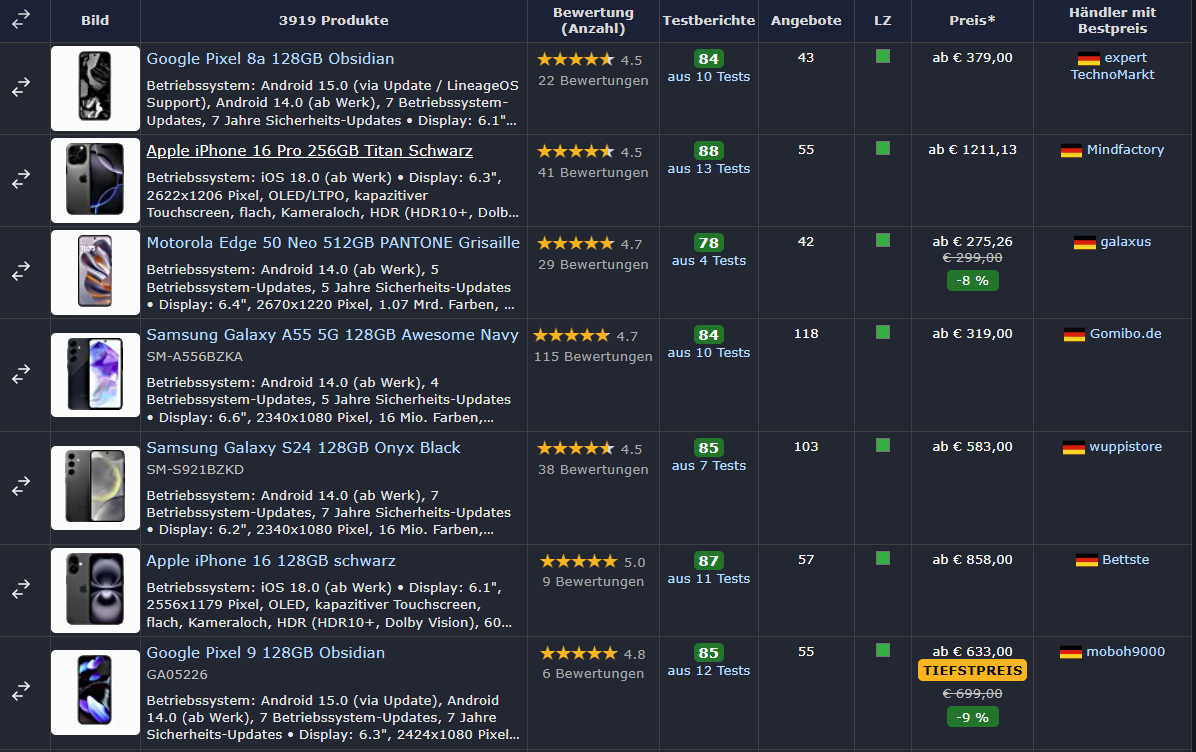Click compare arrows icon for Google Pixel 8a
The width and height of the screenshot is (1196, 752).
(21, 89)
